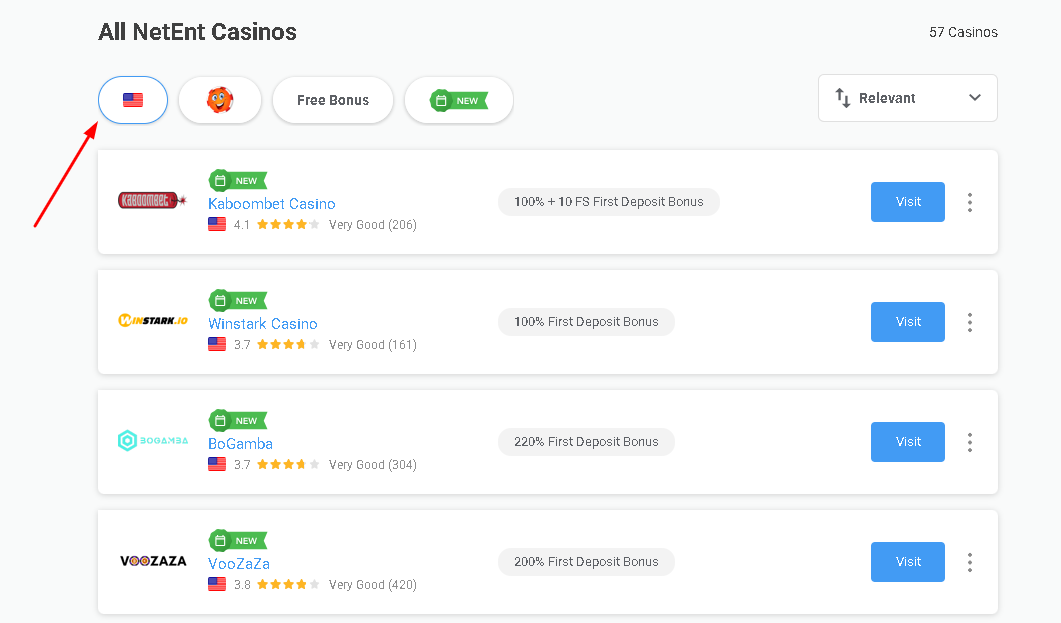Toggle the US flag country filter

pos(133,100)
